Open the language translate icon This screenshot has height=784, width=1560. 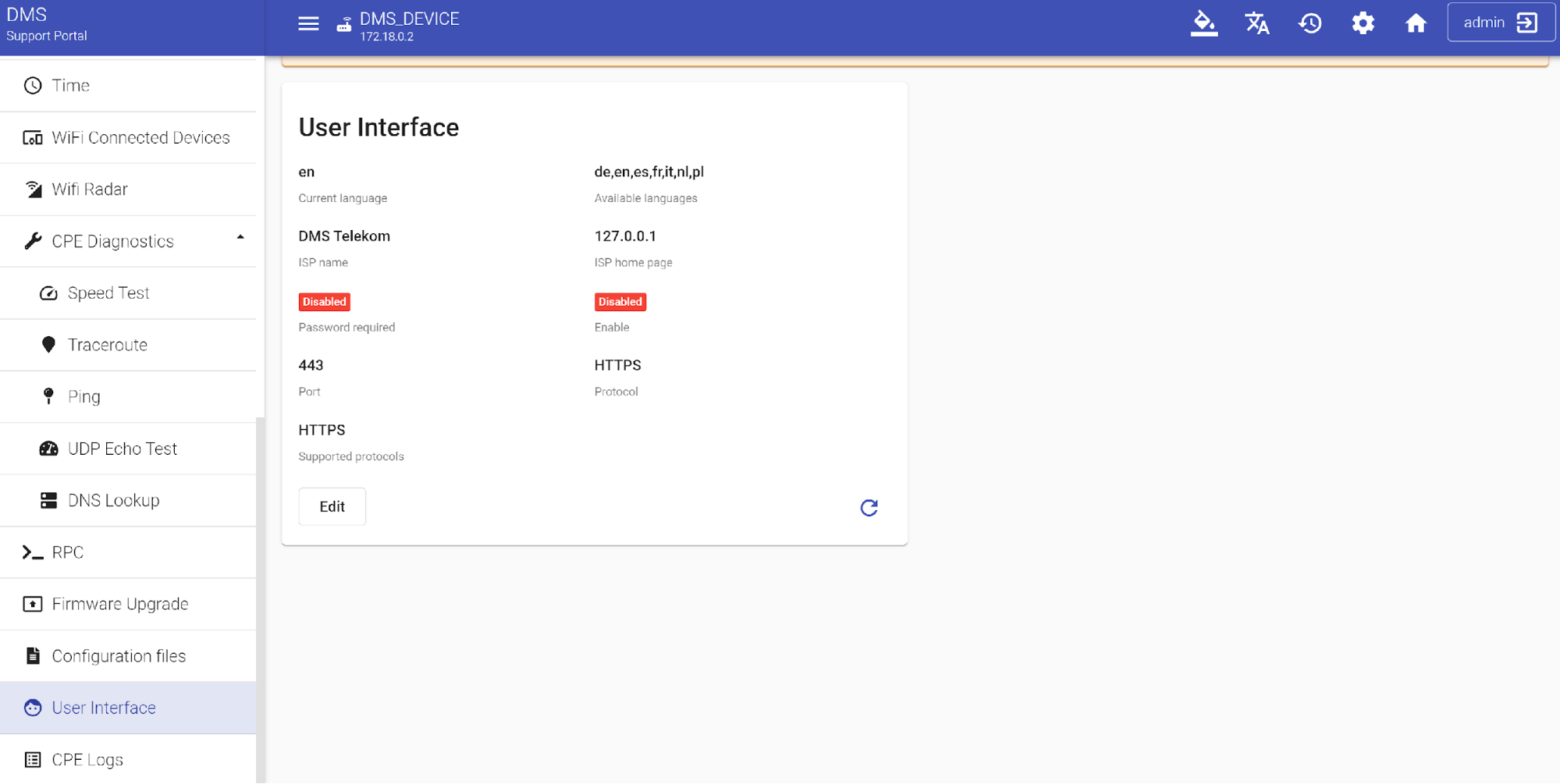click(x=1256, y=23)
